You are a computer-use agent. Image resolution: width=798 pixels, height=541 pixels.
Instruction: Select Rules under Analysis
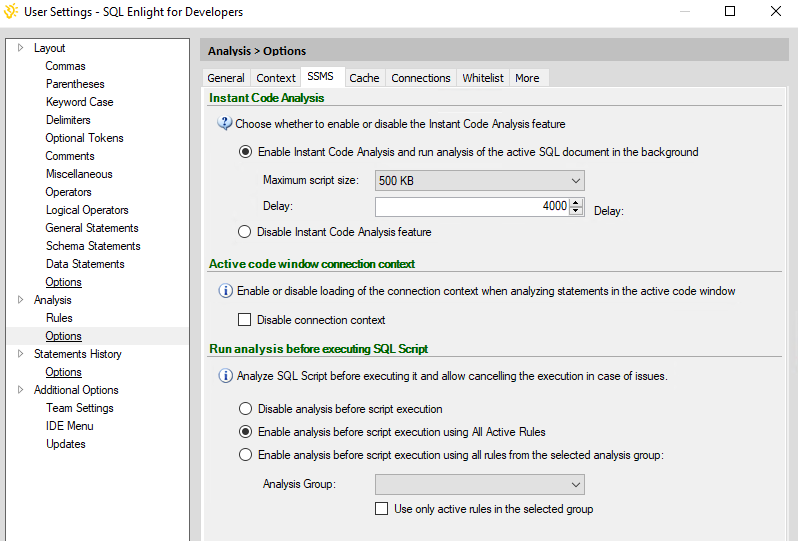pyautogui.click(x=60, y=318)
